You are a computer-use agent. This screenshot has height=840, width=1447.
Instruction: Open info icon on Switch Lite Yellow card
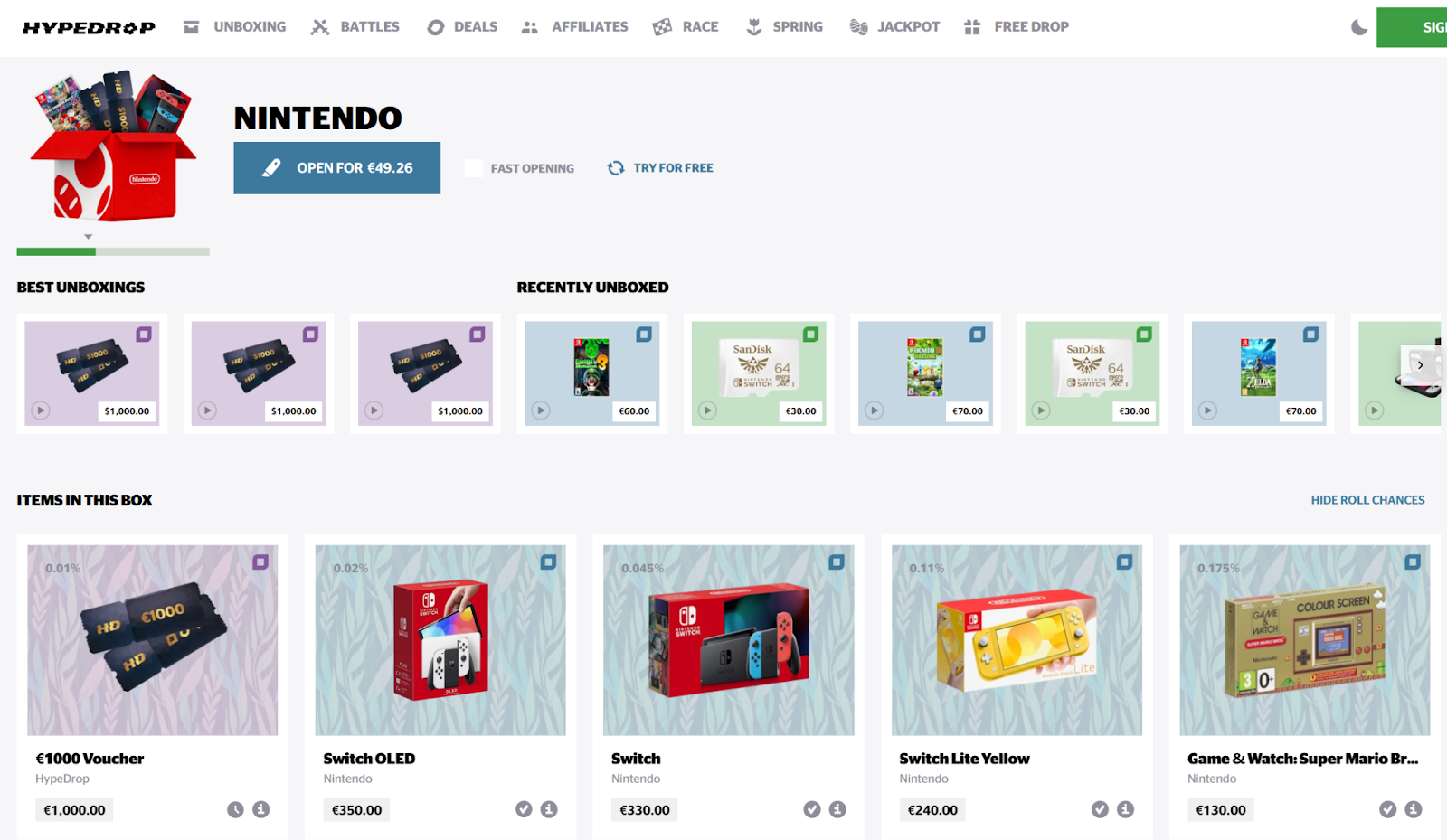pos(1125,809)
